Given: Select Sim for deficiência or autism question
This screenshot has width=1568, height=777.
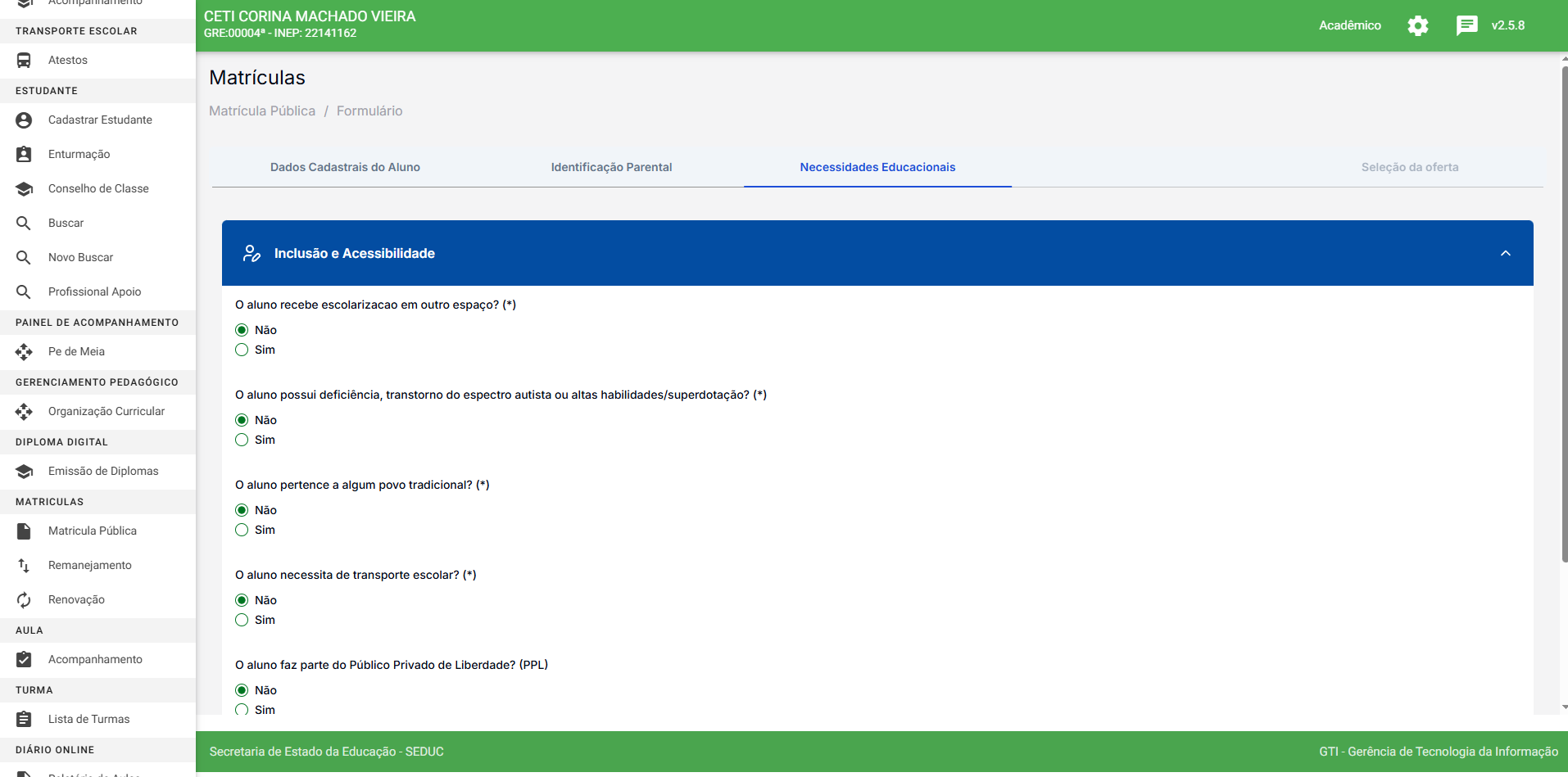Looking at the screenshot, I should pos(242,440).
